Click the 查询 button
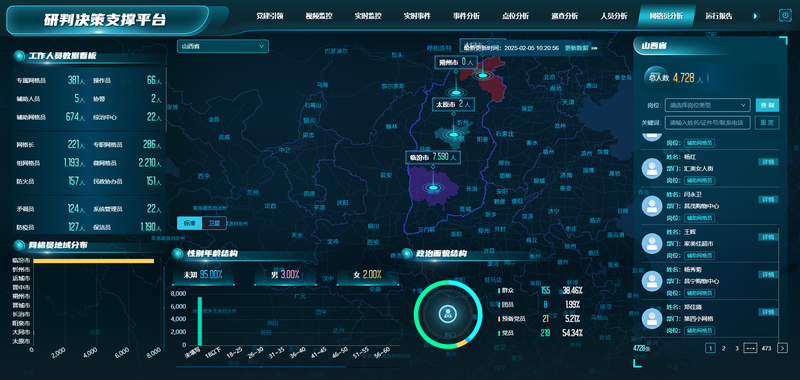Image resolution: width=800 pixels, height=380 pixels. [x=767, y=105]
